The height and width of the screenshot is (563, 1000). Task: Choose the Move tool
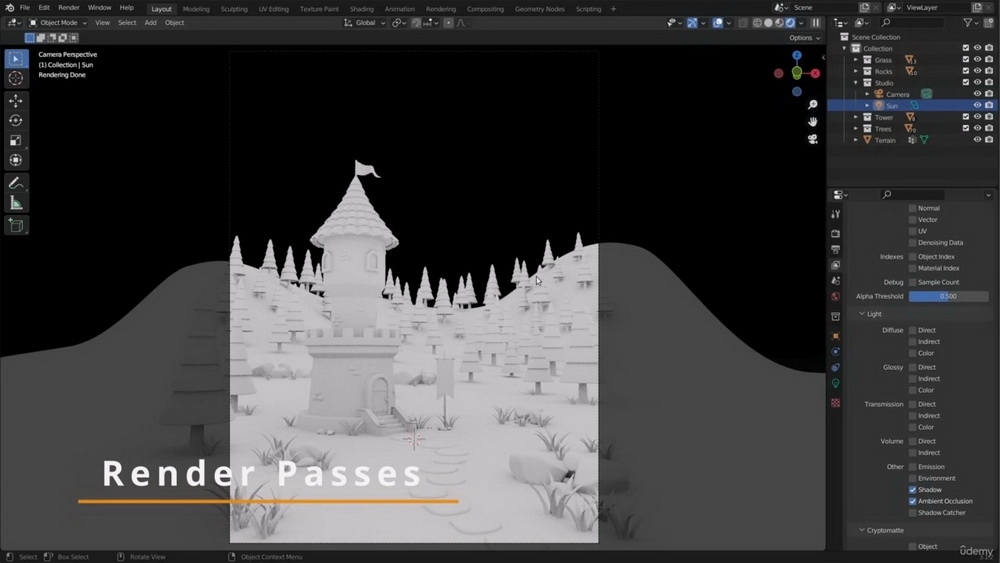(16, 101)
